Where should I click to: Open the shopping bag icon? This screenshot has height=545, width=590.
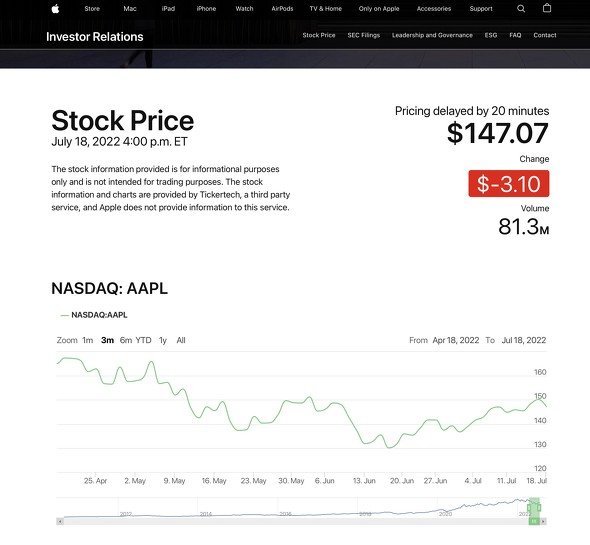[547, 8]
